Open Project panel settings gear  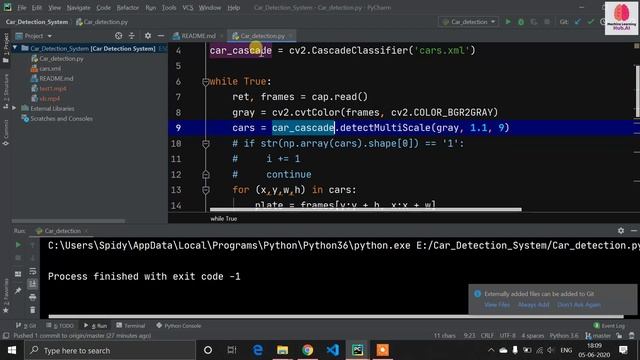pos(148,36)
